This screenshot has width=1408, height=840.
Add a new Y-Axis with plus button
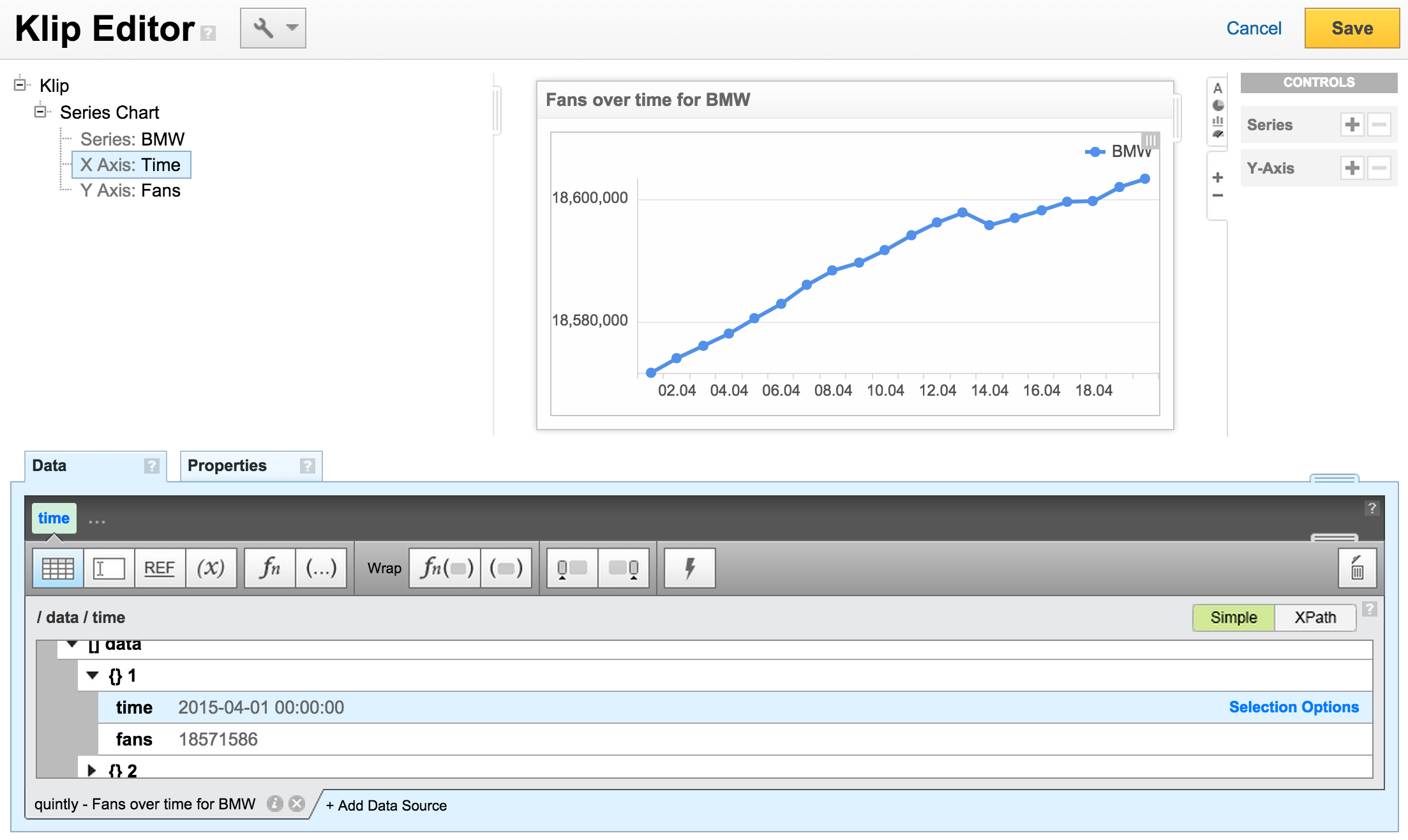(1352, 168)
